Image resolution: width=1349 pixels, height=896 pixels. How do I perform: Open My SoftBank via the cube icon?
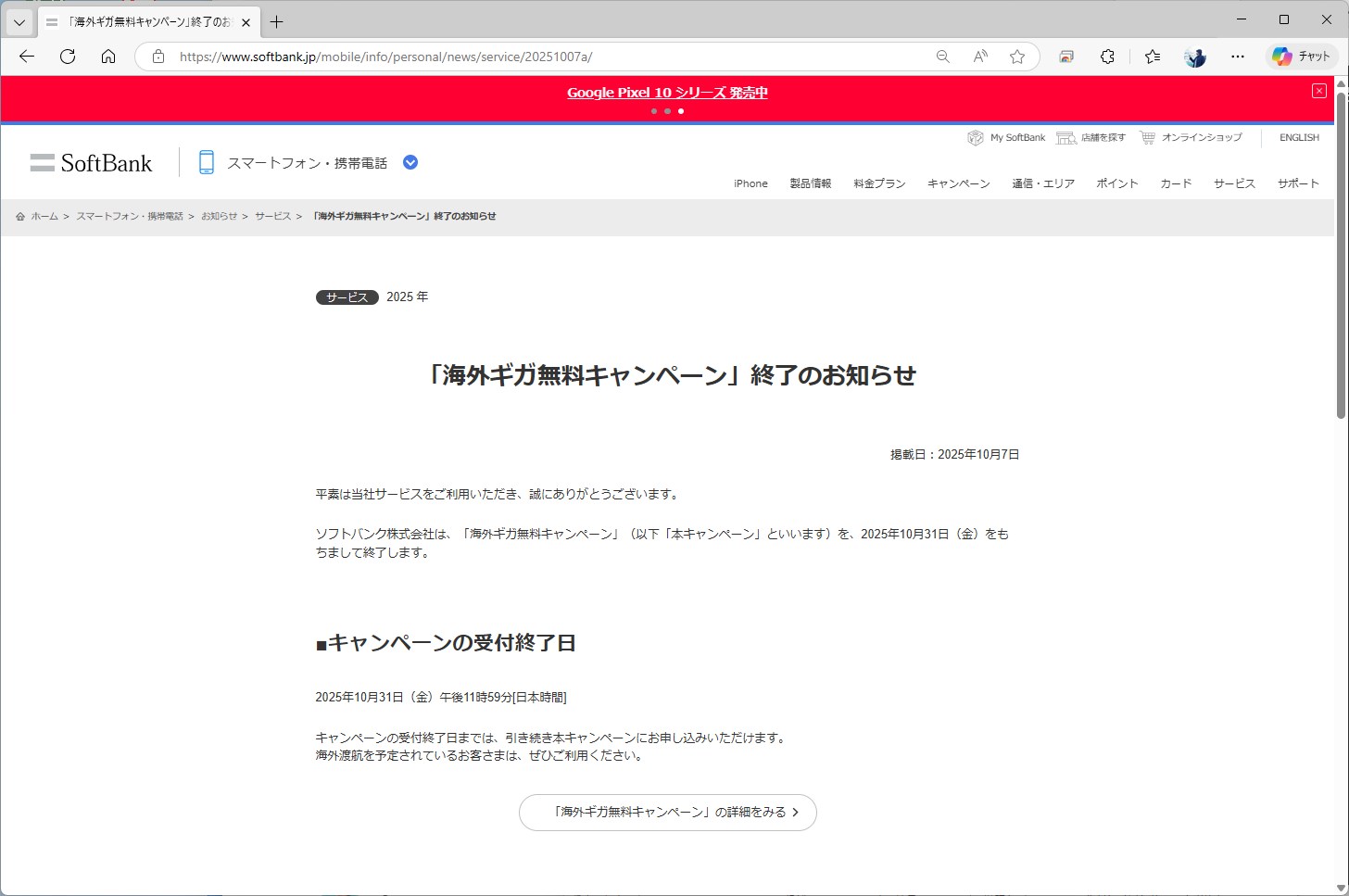point(976,137)
